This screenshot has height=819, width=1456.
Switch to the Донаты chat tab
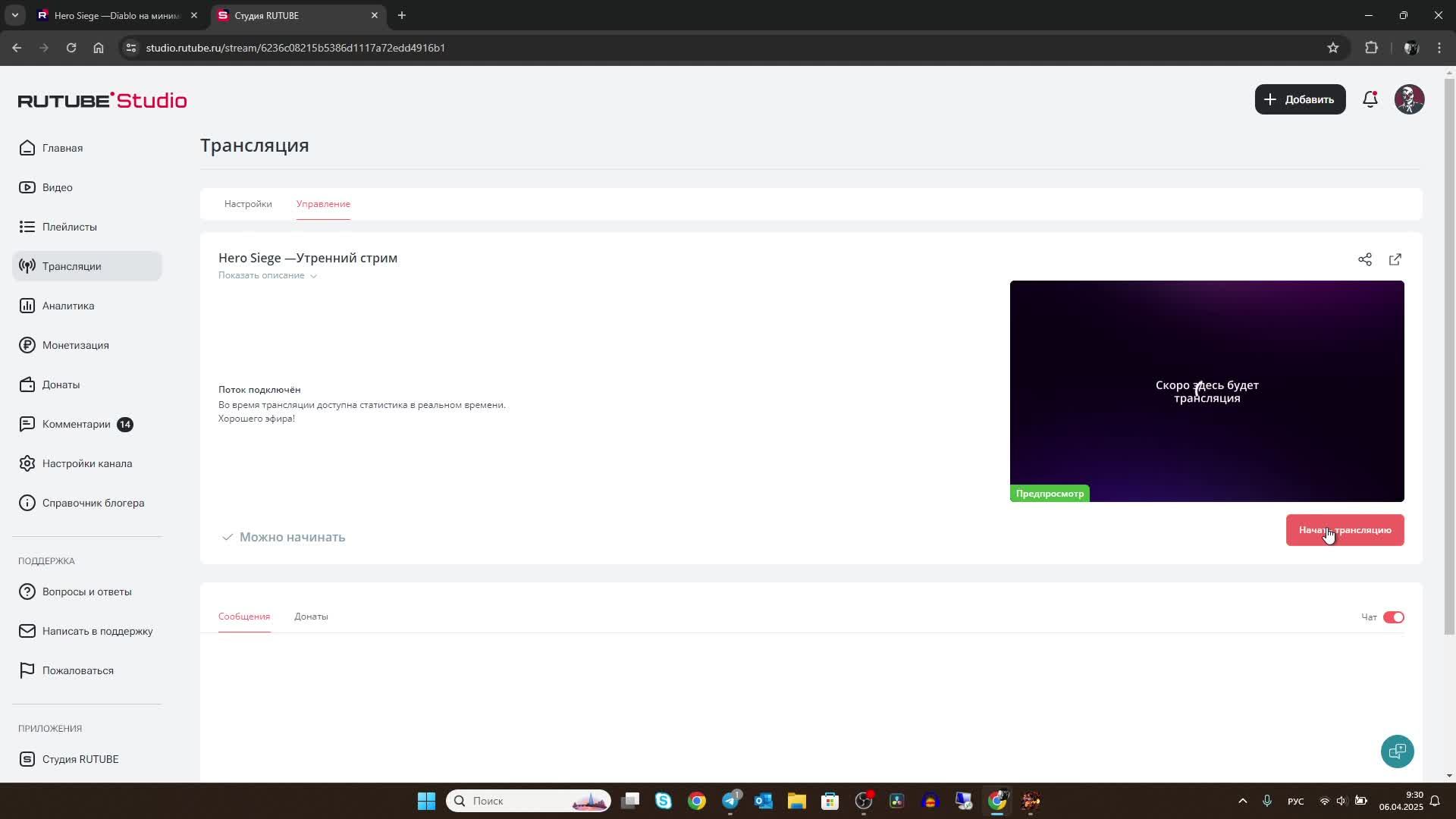pyautogui.click(x=311, y=617)
